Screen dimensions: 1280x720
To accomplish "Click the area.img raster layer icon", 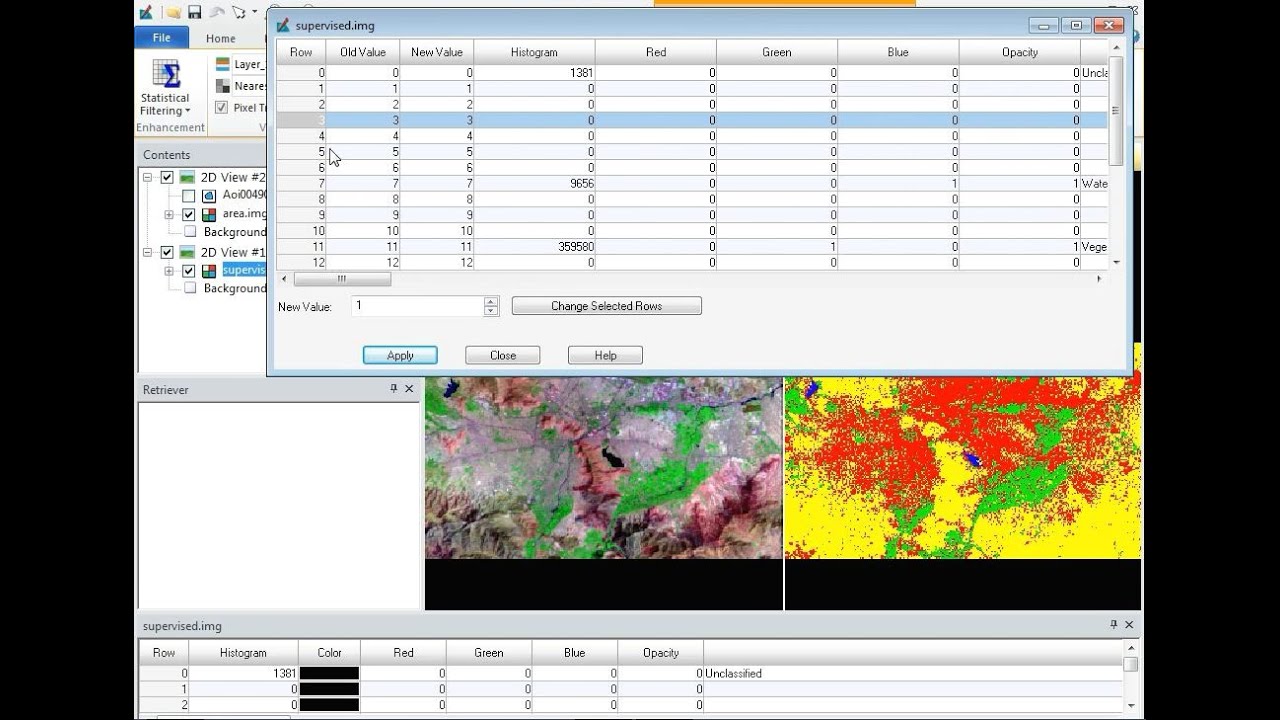I will pos(209,214).
